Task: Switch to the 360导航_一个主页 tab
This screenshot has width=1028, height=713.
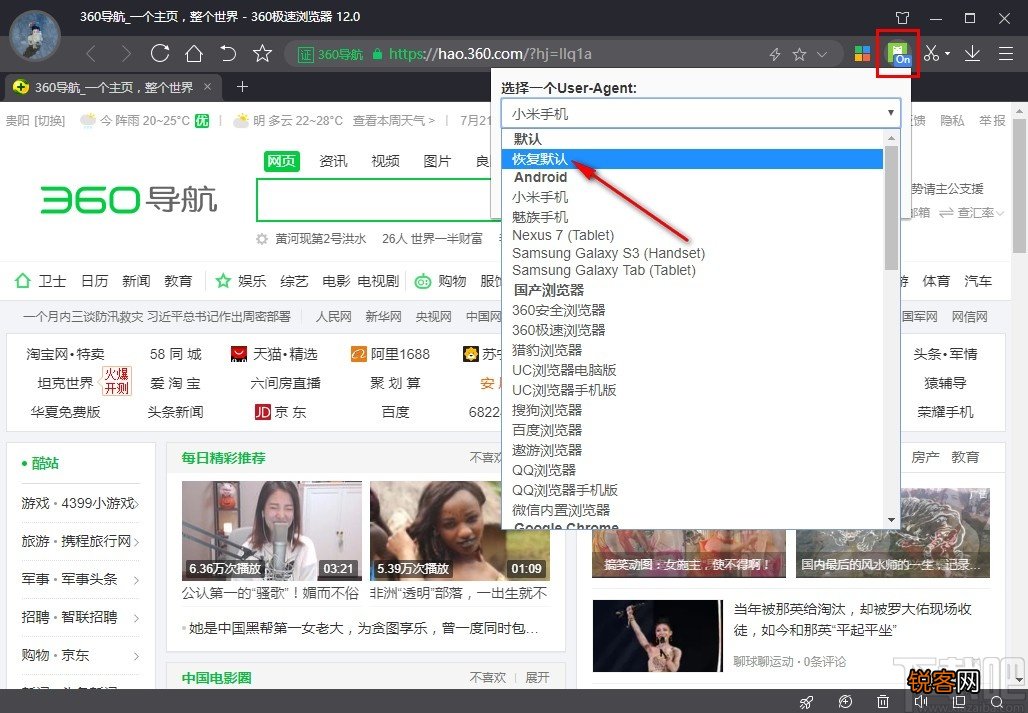Action: [x=110, y=86]
